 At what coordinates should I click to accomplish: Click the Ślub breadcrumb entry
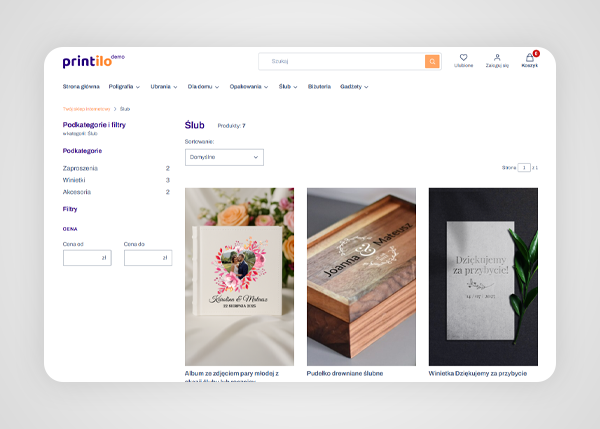pyautogui.click(x=125, y=109)
